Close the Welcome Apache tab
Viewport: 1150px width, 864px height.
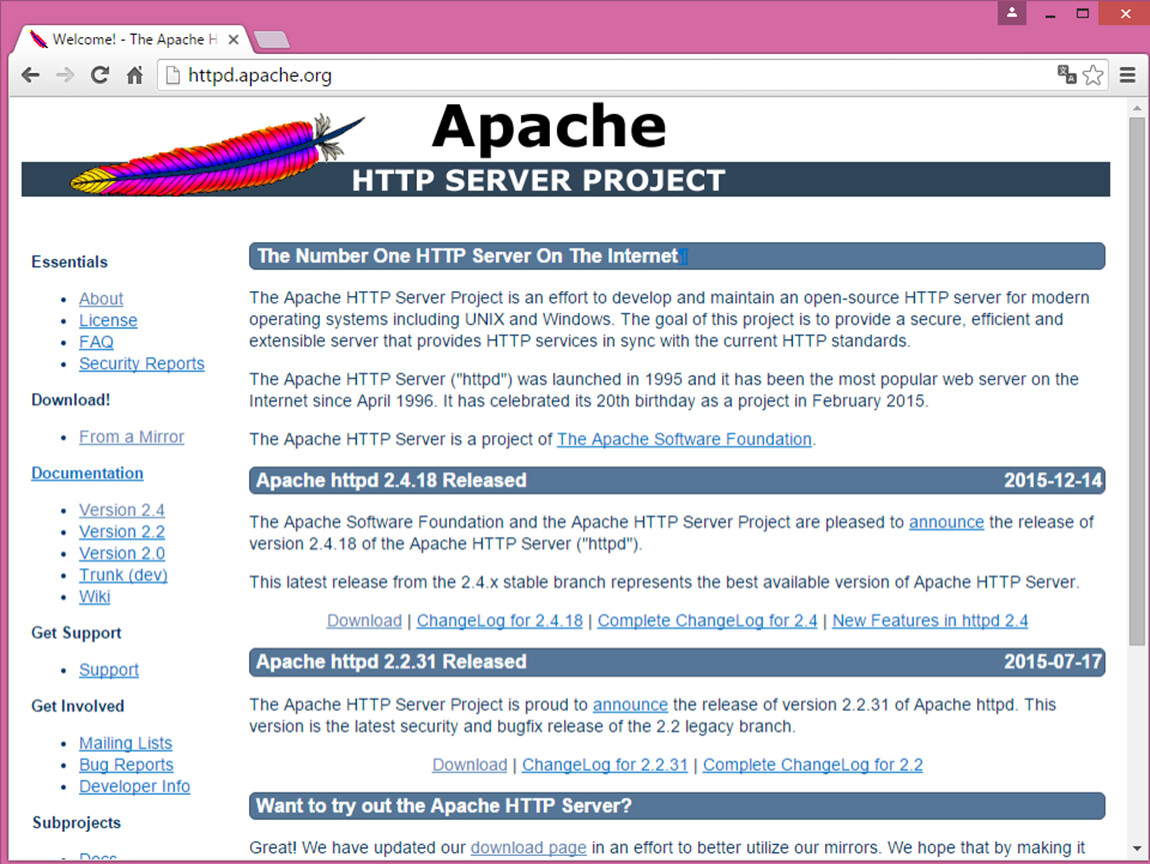point(234,40)
